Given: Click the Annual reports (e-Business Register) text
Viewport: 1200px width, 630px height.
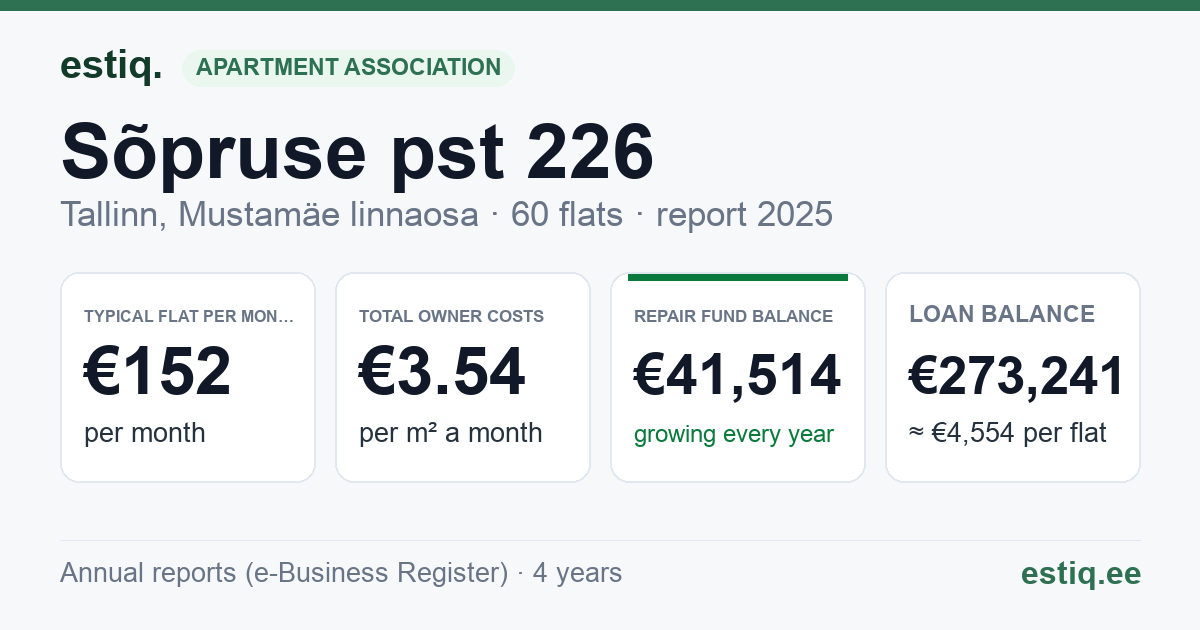Looking at the screenshot, I should [x=284, y=573].
